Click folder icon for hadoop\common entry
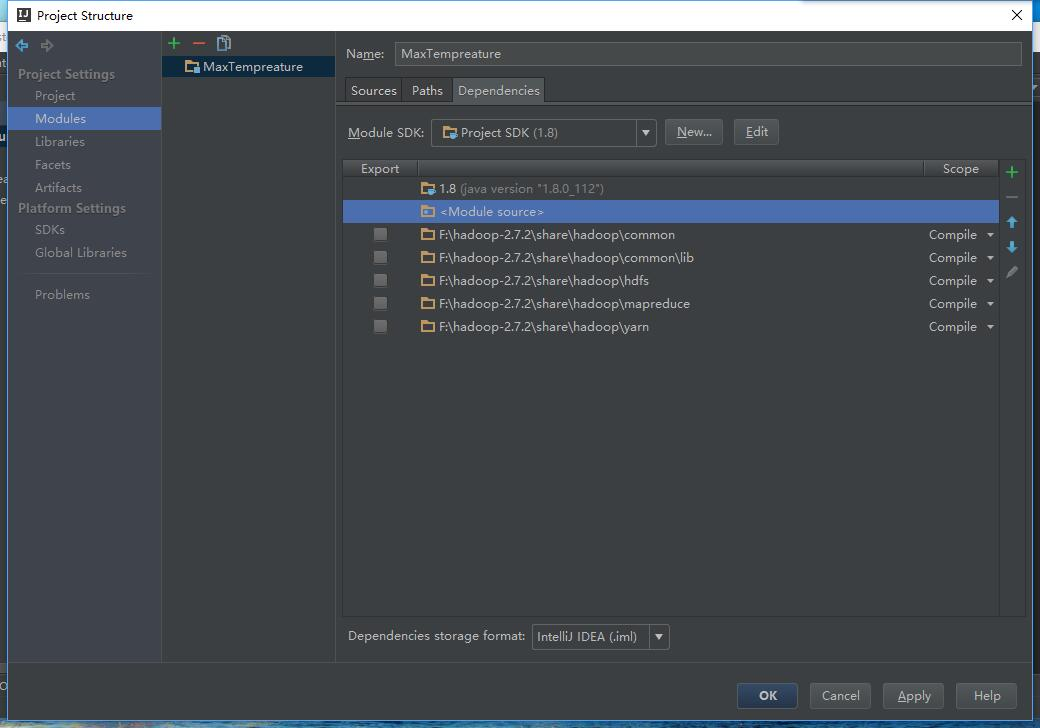Screen dimensions: 1040x728 pos(428,234)
